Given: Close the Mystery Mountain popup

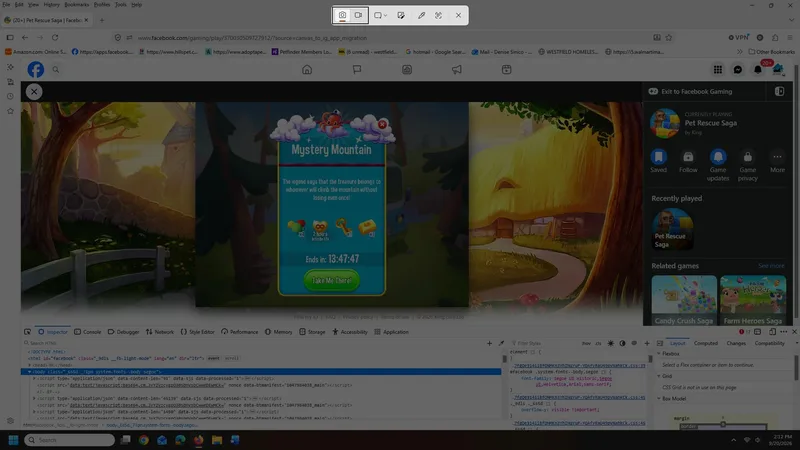Looking at the screenshot, I should click(x=382, y=124).
